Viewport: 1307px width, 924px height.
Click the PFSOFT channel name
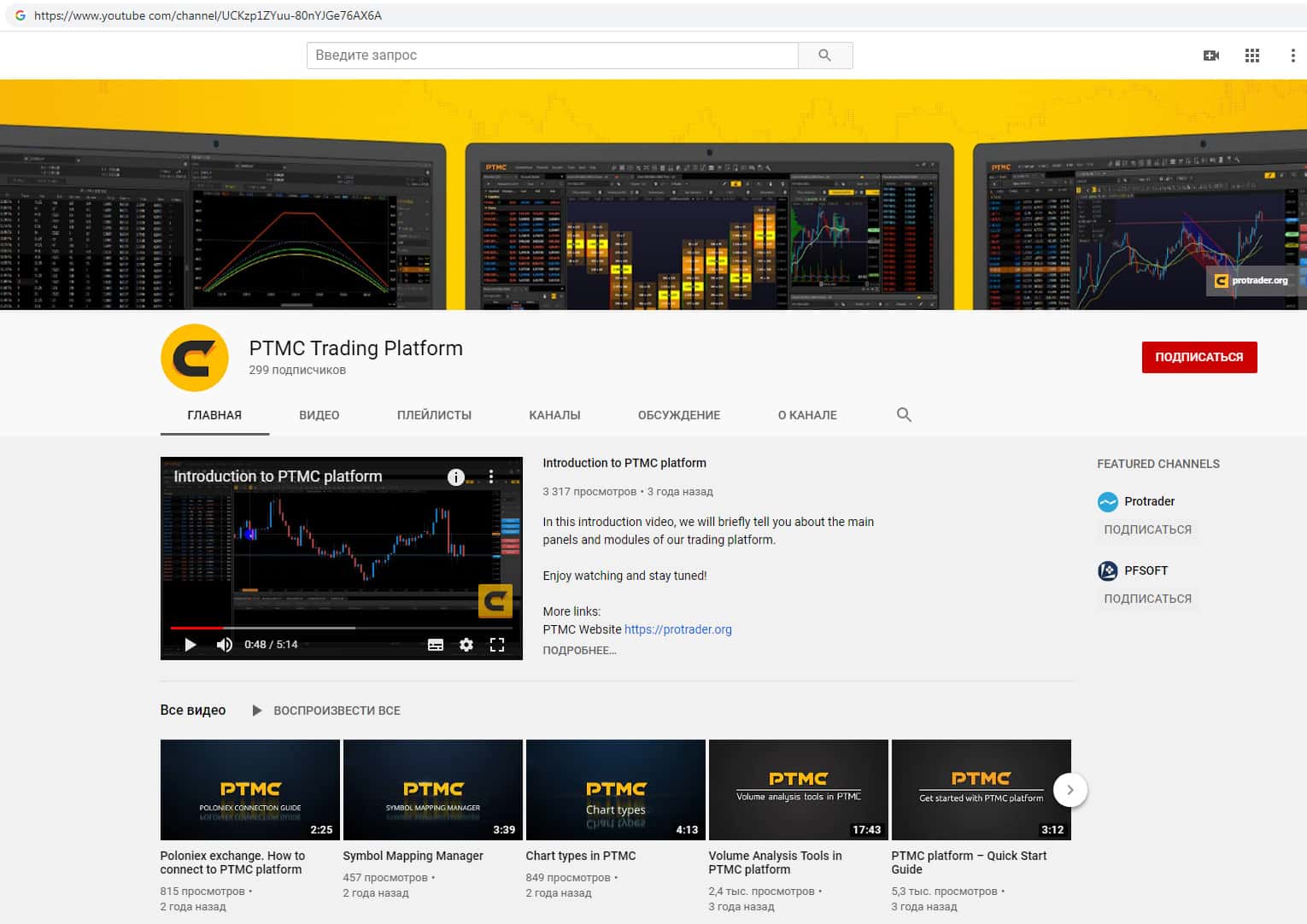pyautogui.click(x=1146, y=571)
